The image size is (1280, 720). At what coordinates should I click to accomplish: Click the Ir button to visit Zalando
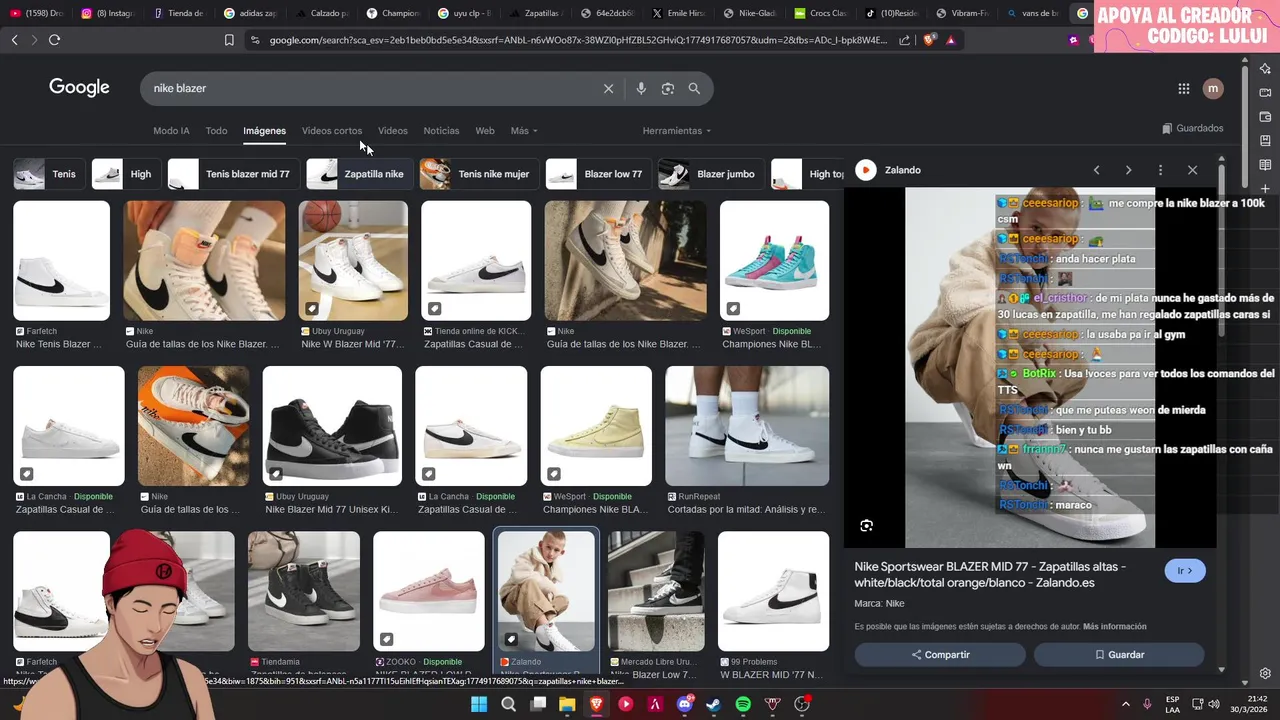coord(1185,571)
